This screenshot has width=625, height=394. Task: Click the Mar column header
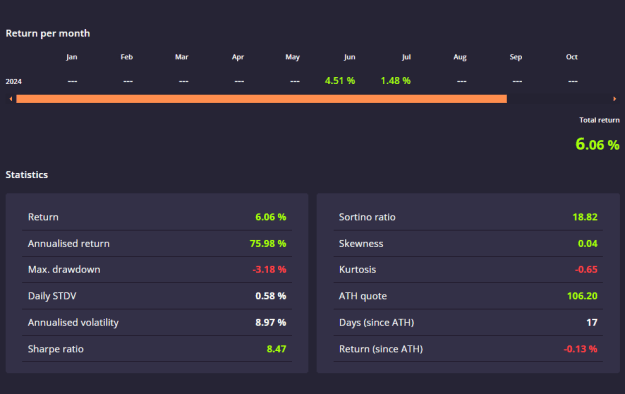point(182,57)
